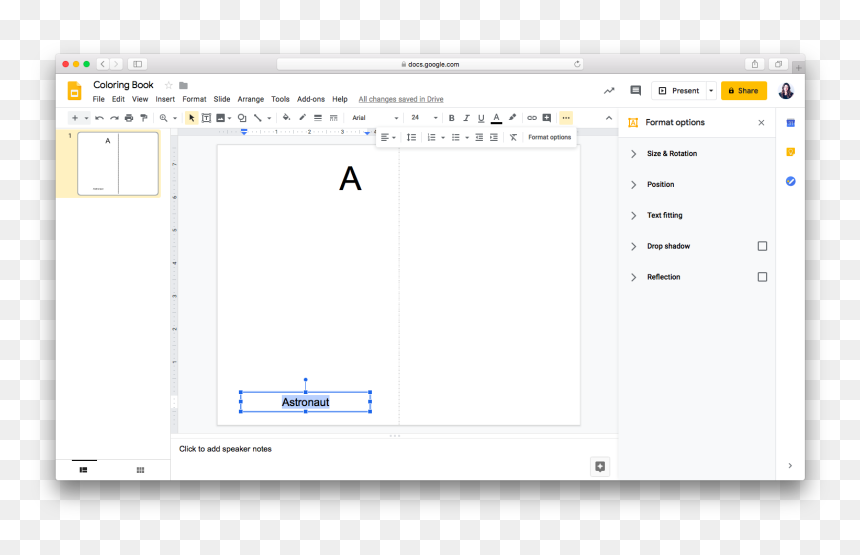This screenshot has height=555, width=860.
Task: Open the Arial font dropdown
Action: coord(375,118)
